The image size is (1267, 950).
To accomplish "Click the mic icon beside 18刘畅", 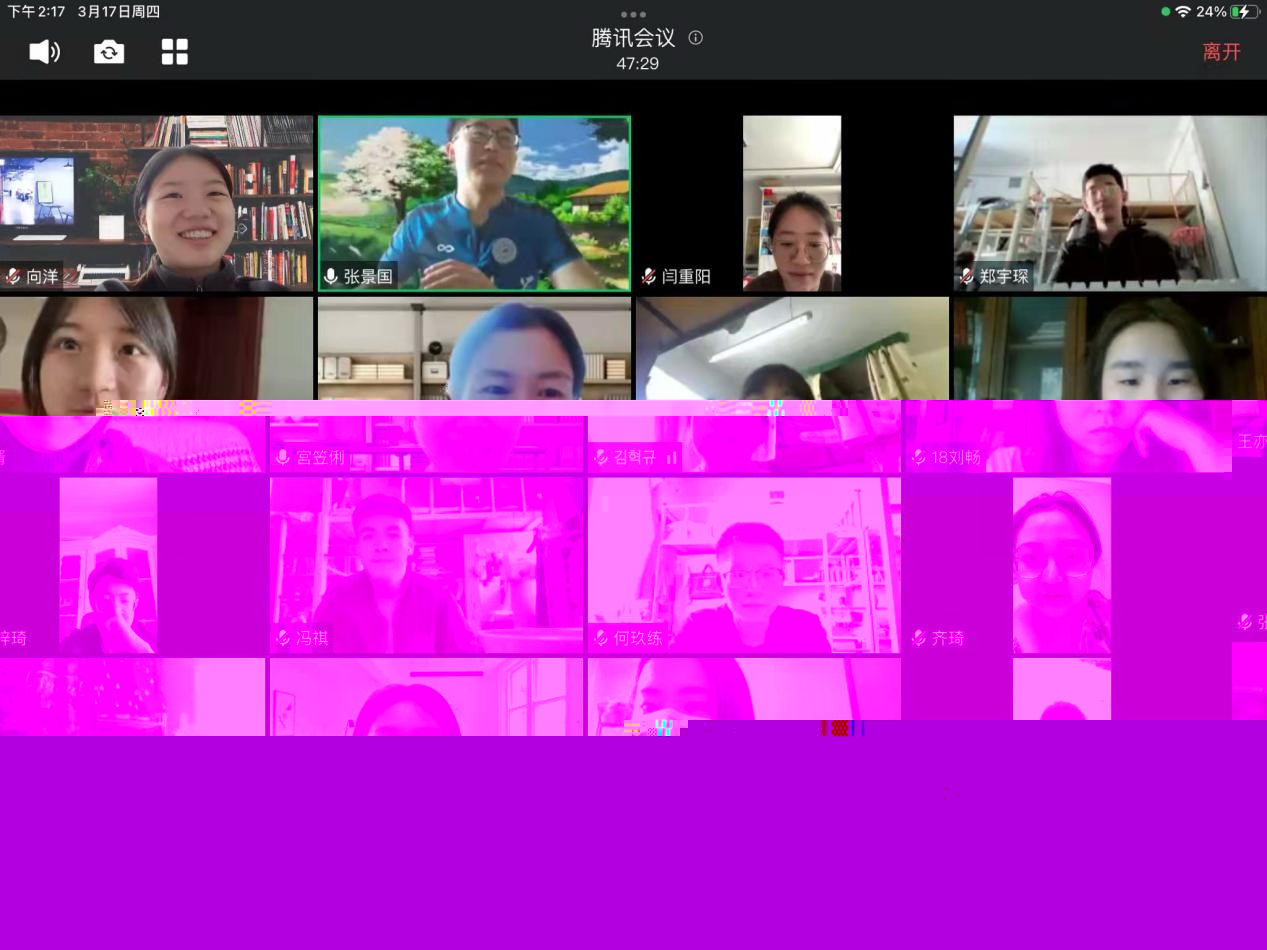I will 919,458.
